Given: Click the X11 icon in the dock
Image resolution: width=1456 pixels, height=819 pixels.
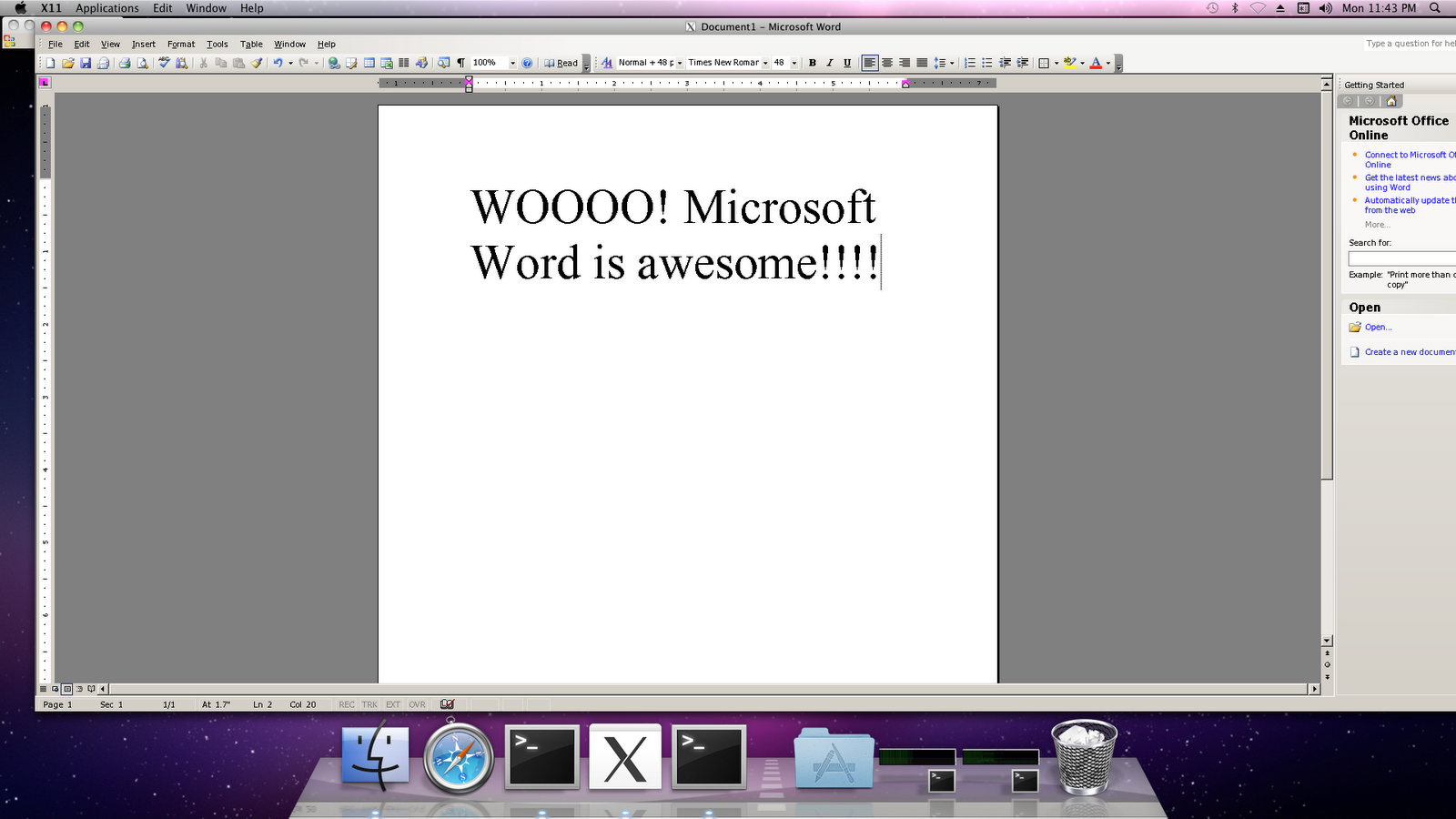Looking at the screenshot, I should coord(625,755).
